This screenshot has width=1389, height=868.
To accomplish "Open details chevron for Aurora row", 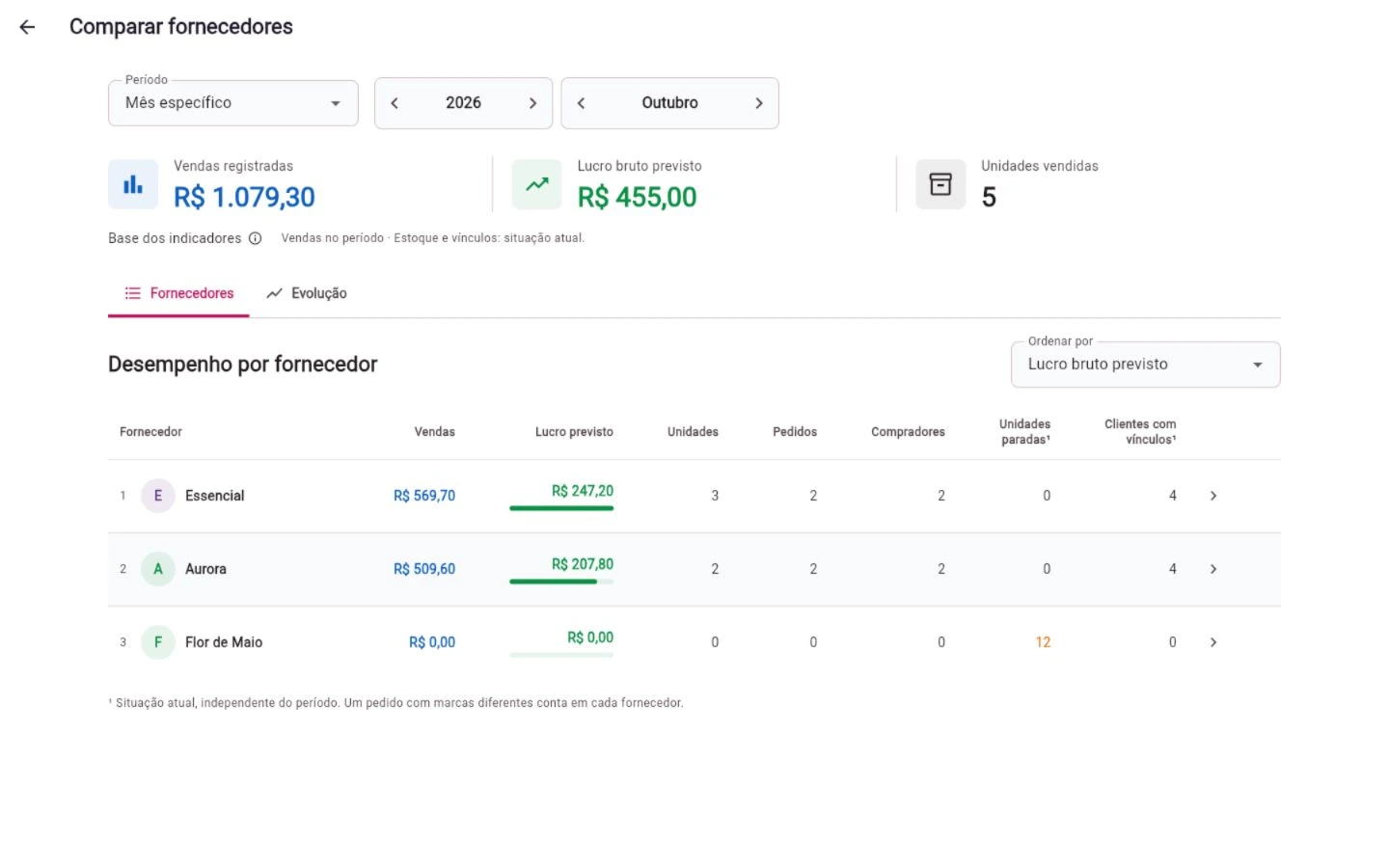I will [1213, 569].
